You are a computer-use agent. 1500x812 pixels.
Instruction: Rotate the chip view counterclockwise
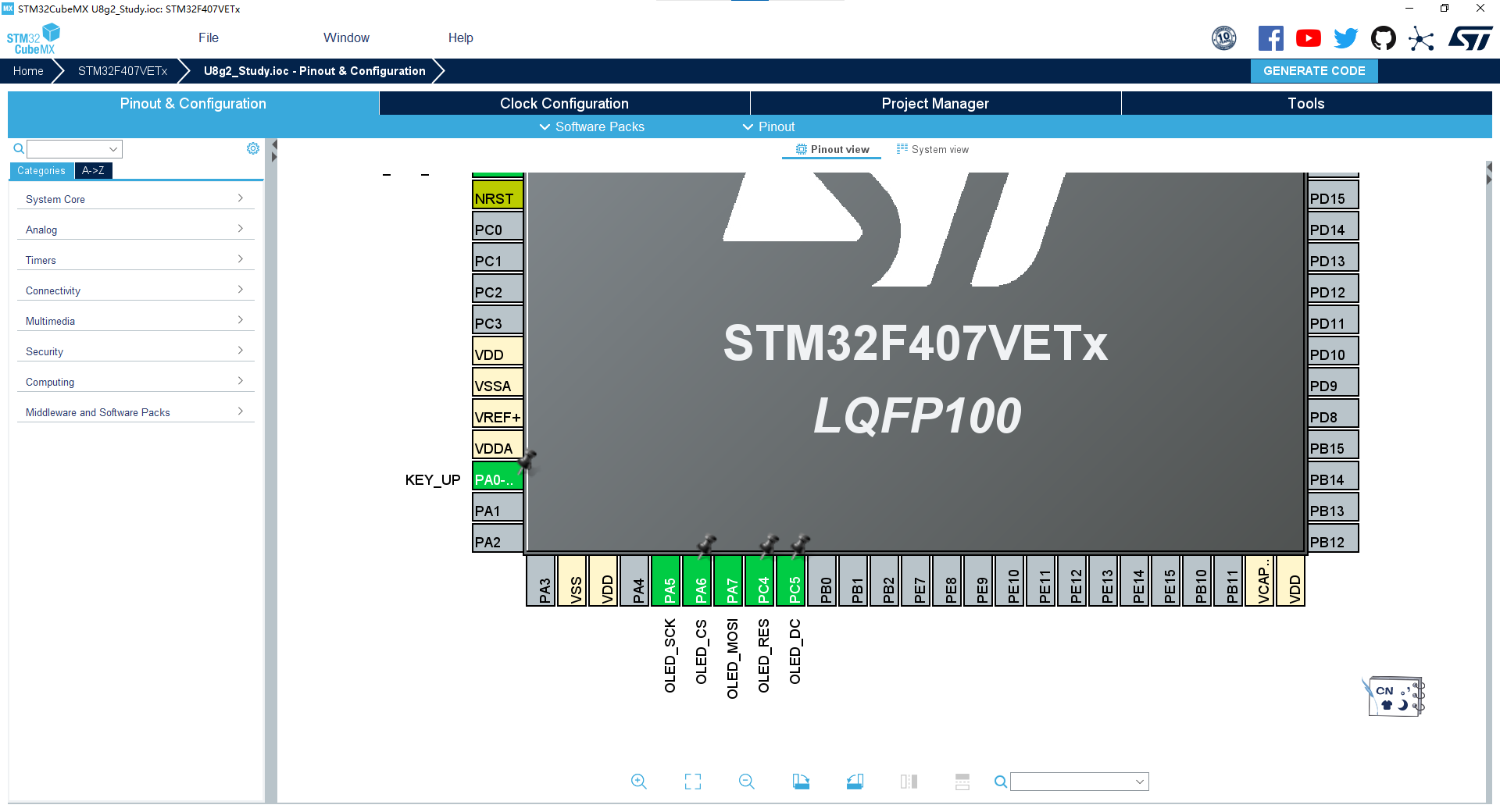click(x=855, y=782)
